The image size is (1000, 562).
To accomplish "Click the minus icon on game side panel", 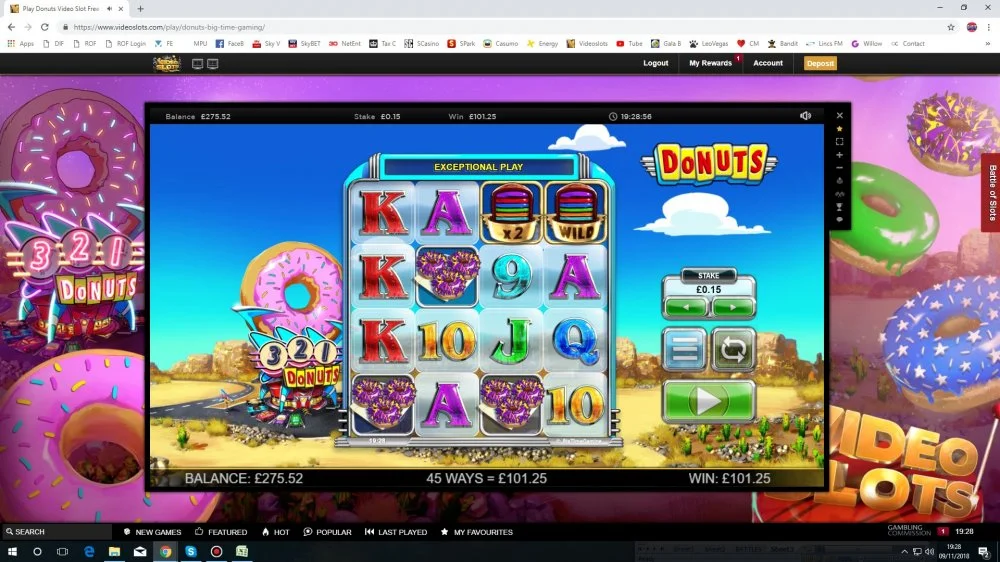I will 839,168.
